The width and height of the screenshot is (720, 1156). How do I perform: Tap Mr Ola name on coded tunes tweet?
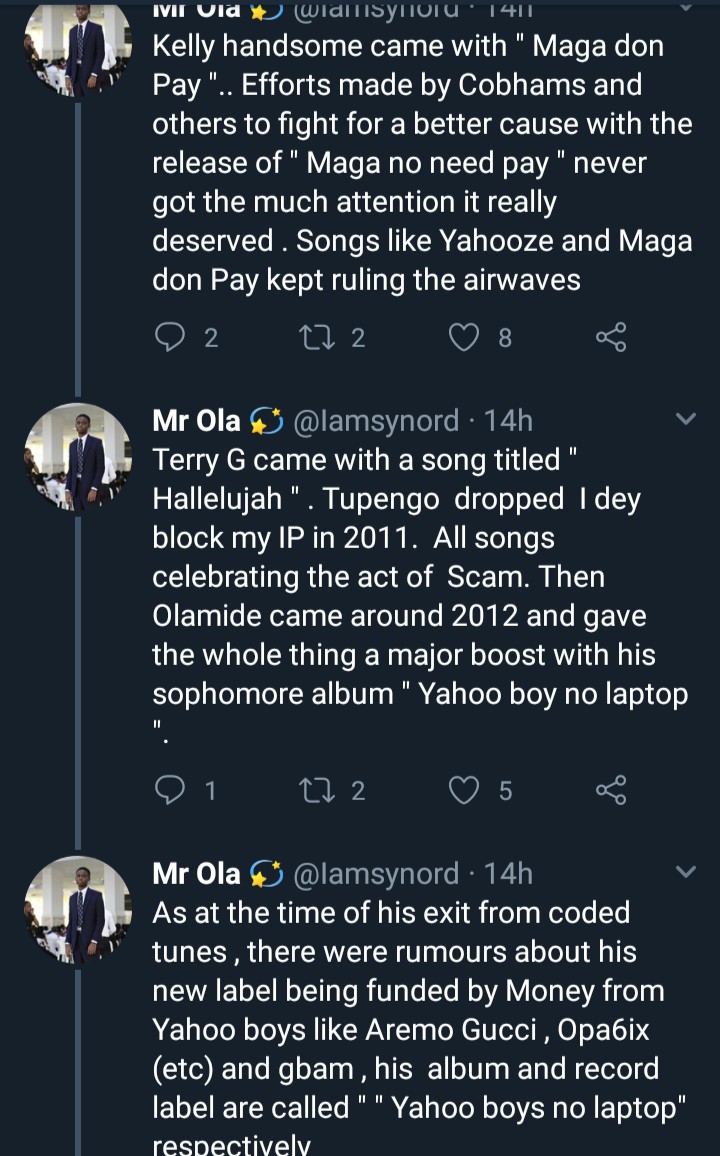[x=196, y=874]
